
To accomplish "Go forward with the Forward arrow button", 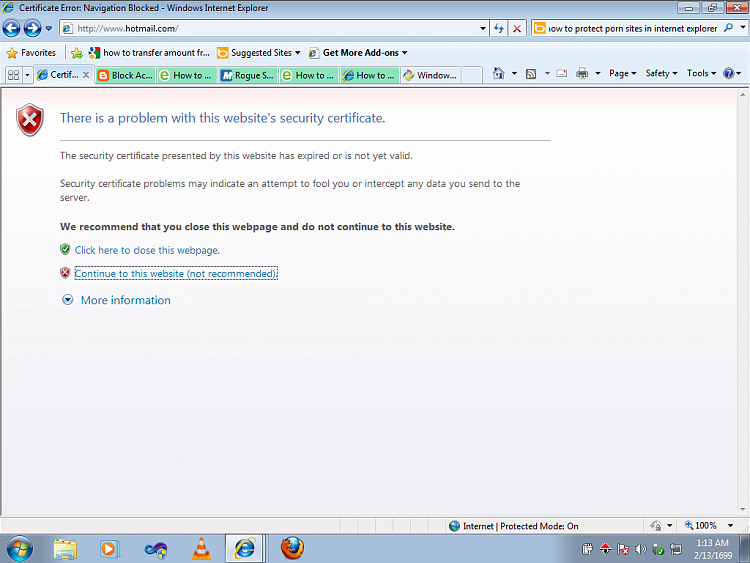I will tap(33, 29).
